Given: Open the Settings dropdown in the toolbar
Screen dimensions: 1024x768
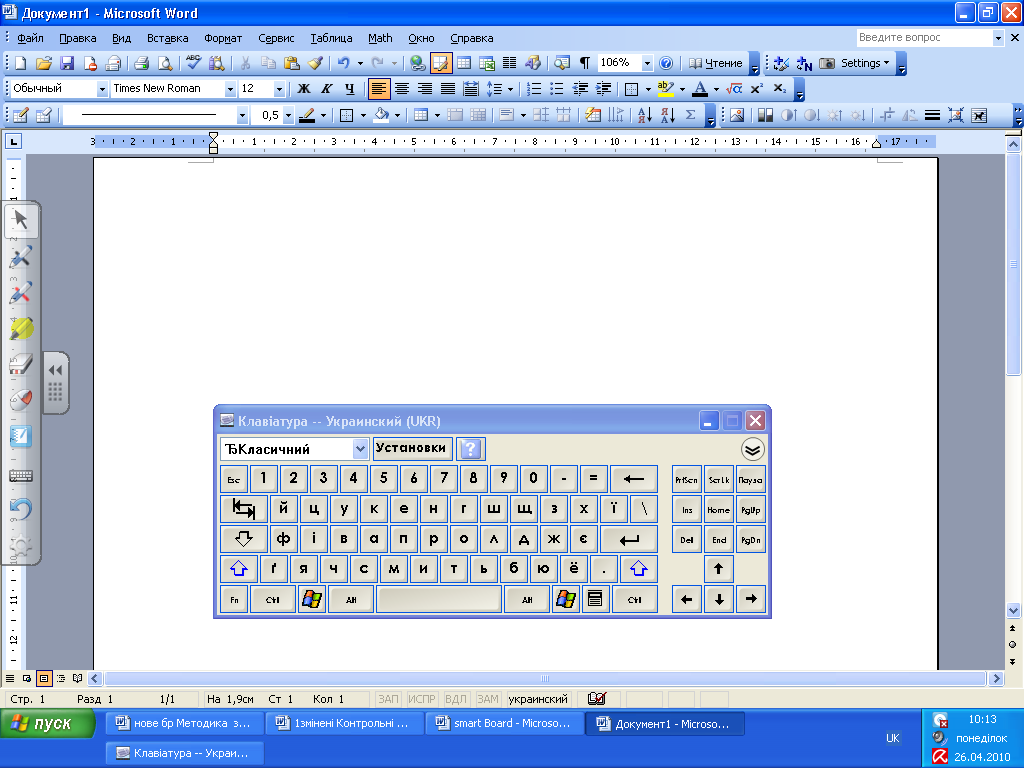Looking at the screenshot, I should 865,63.
